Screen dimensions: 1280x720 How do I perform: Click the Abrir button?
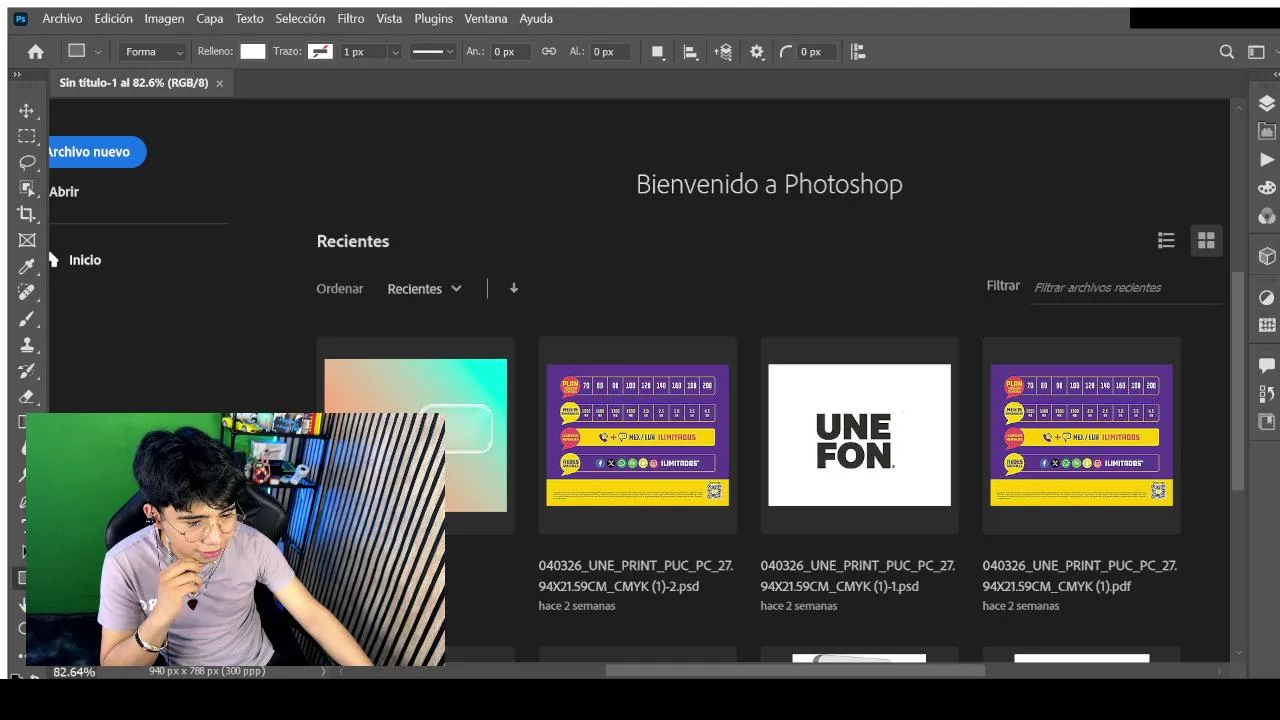(64, 192)
